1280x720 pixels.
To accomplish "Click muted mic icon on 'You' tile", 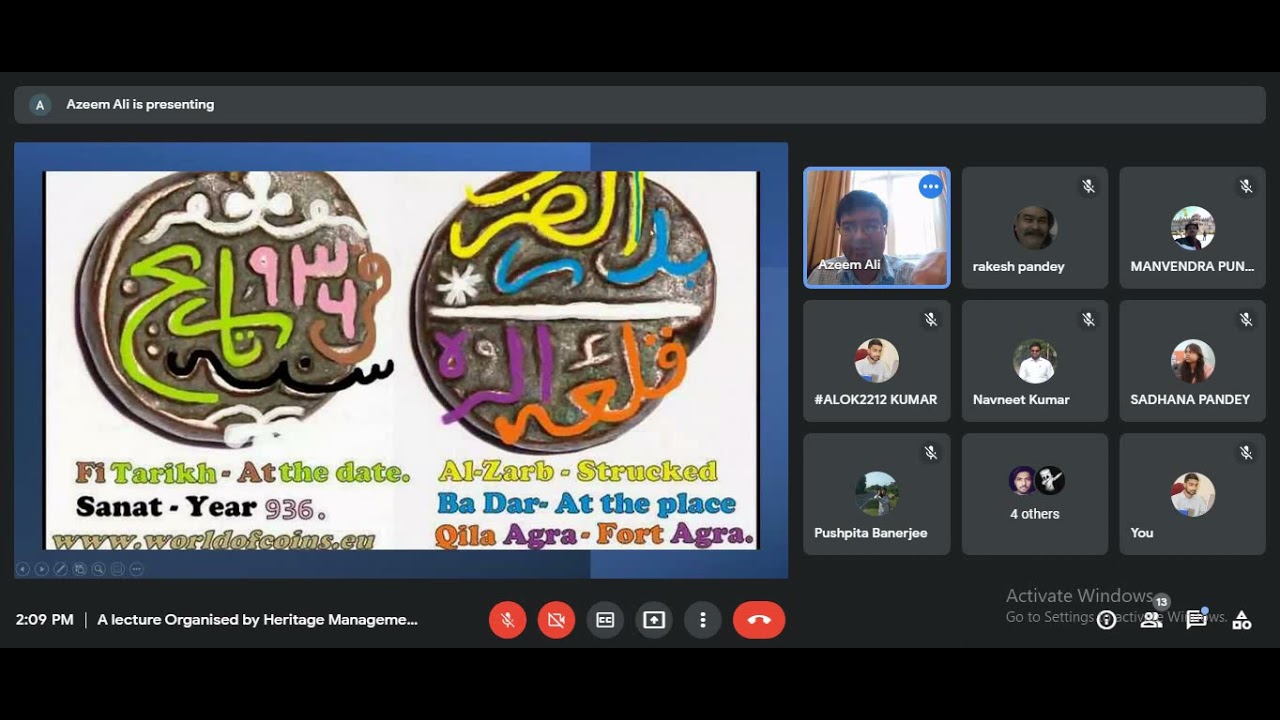I will (1246, 452).
